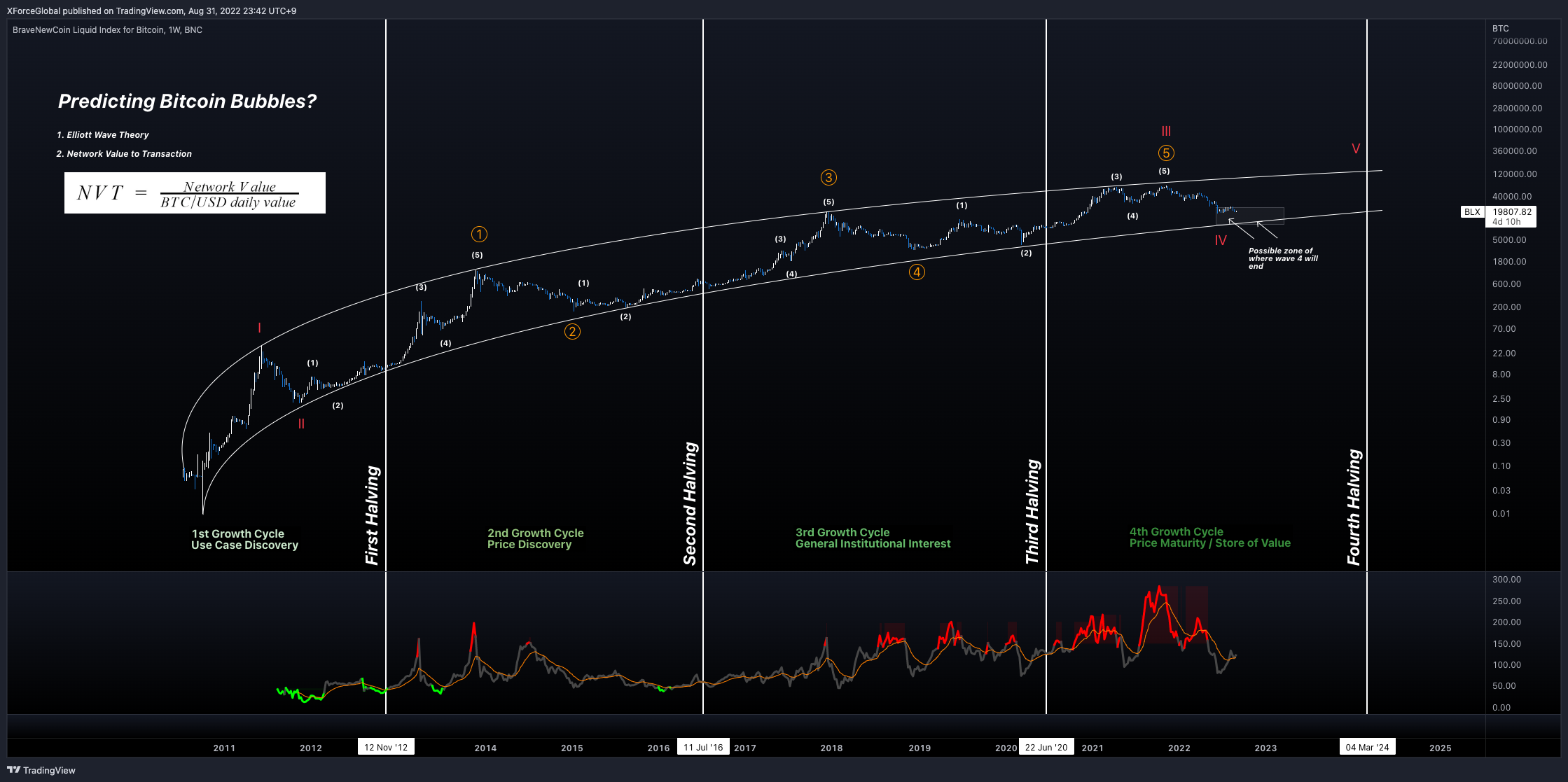Image resolution: width=1568 pixels, height=782 pixels.
Task: Click the 22 Jun '20 date marker
Action: (1046, 747)
